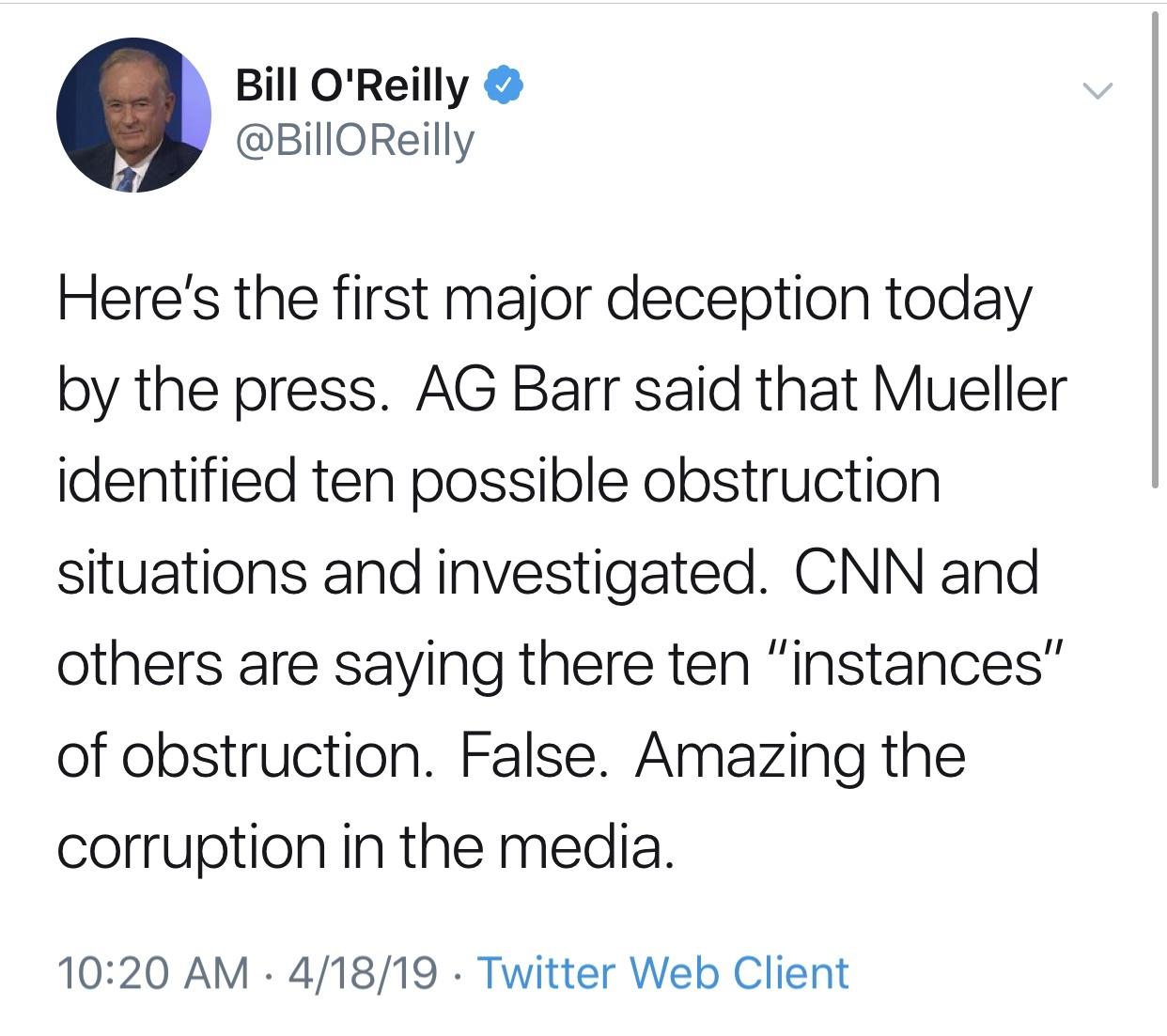
Task: Click the blue verified checkmark badge
Action: 503,86
